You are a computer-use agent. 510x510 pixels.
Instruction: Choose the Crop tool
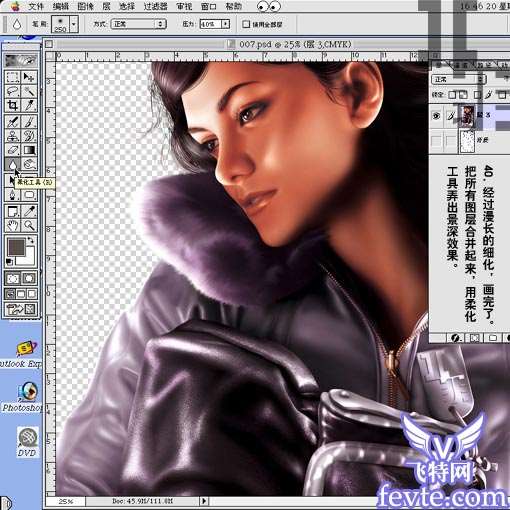point(13,105)
